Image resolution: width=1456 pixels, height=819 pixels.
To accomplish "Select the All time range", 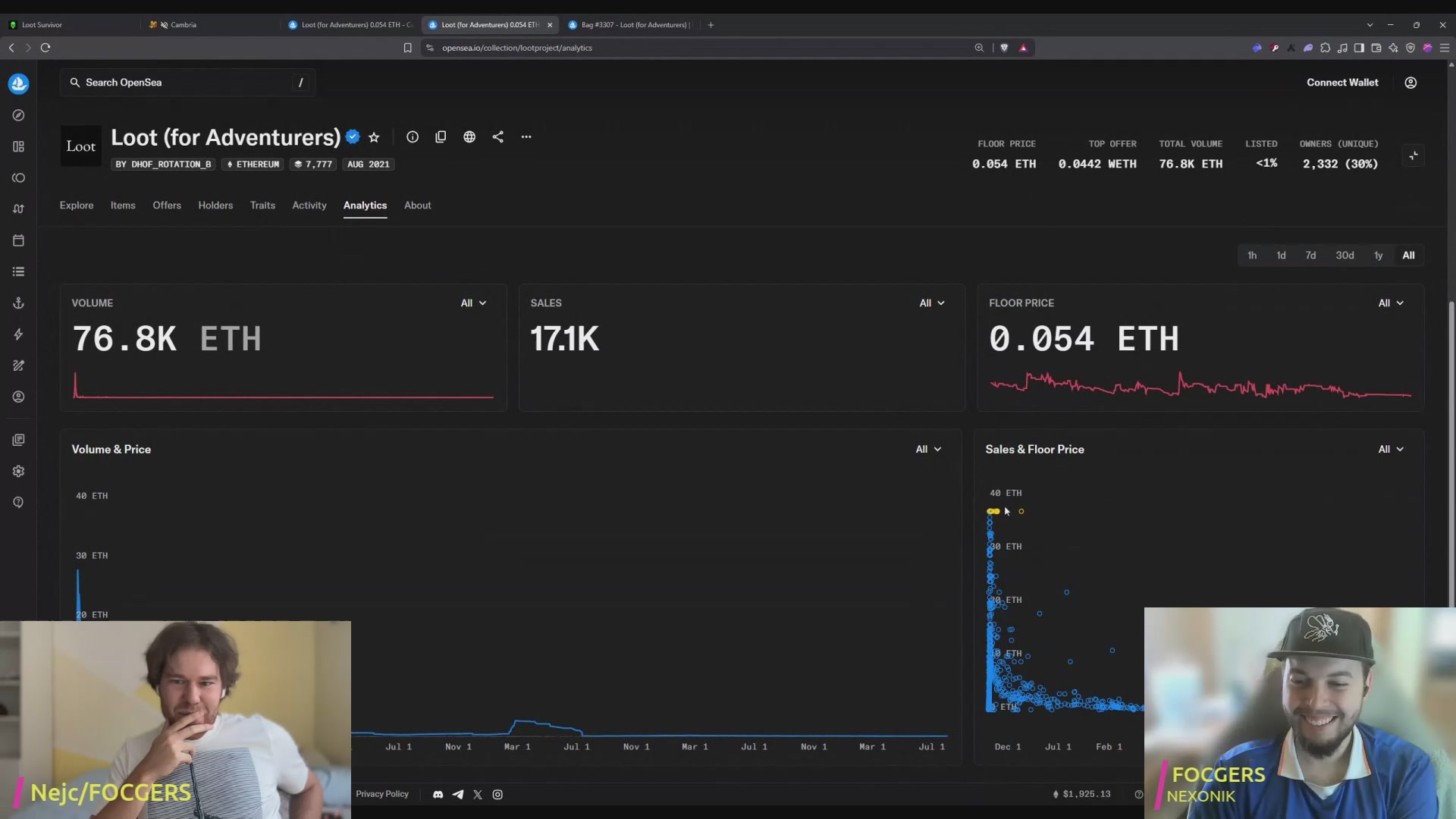I will tap(1408, 256).
